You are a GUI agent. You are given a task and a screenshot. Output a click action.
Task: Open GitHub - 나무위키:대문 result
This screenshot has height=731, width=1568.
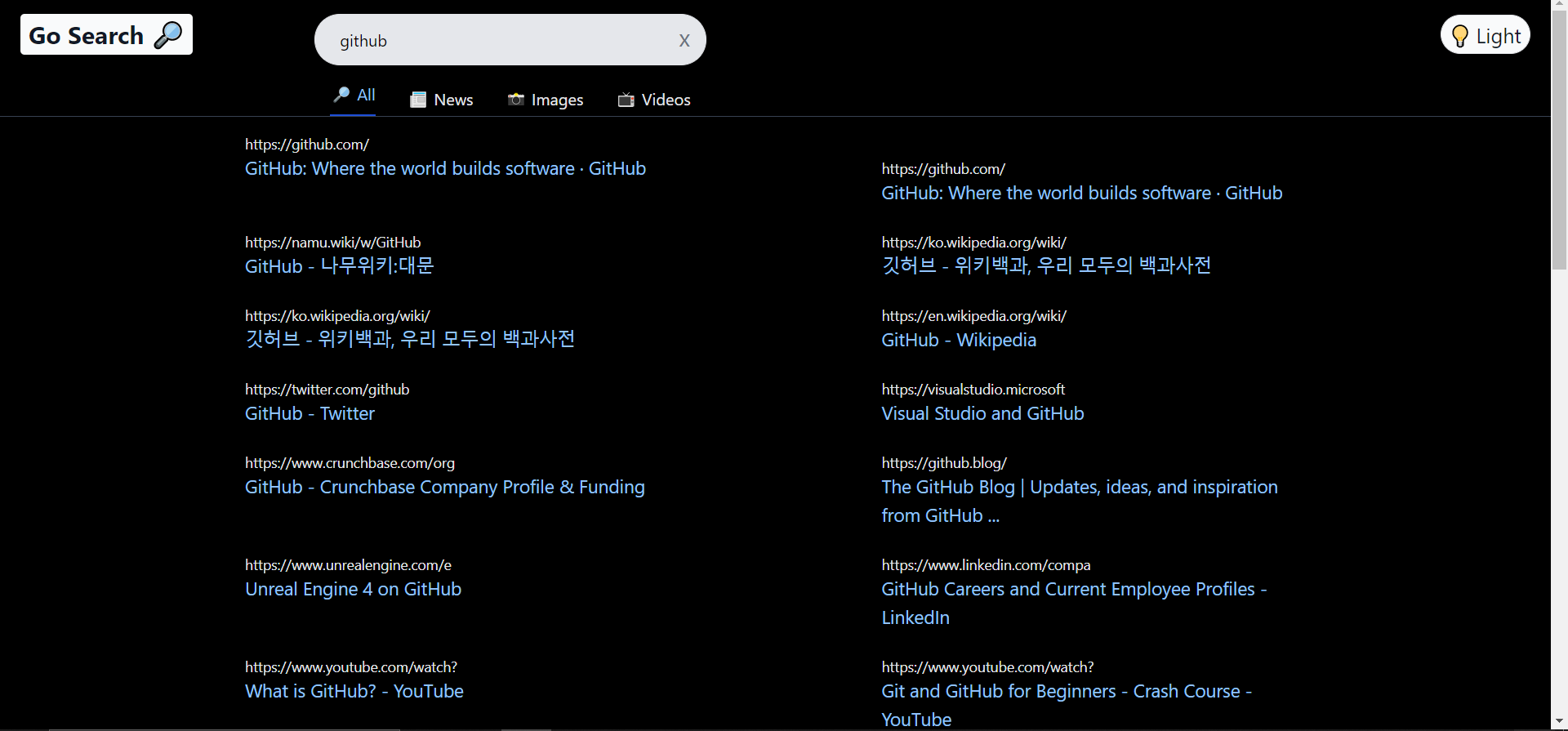click(x=339, y=266)
